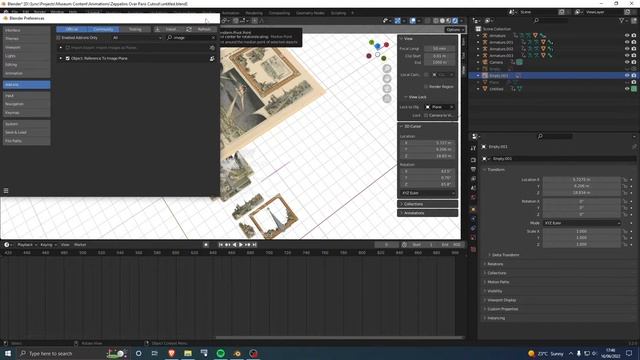Enable the Enabled Add-ons Only checkbox

point(58,38)
